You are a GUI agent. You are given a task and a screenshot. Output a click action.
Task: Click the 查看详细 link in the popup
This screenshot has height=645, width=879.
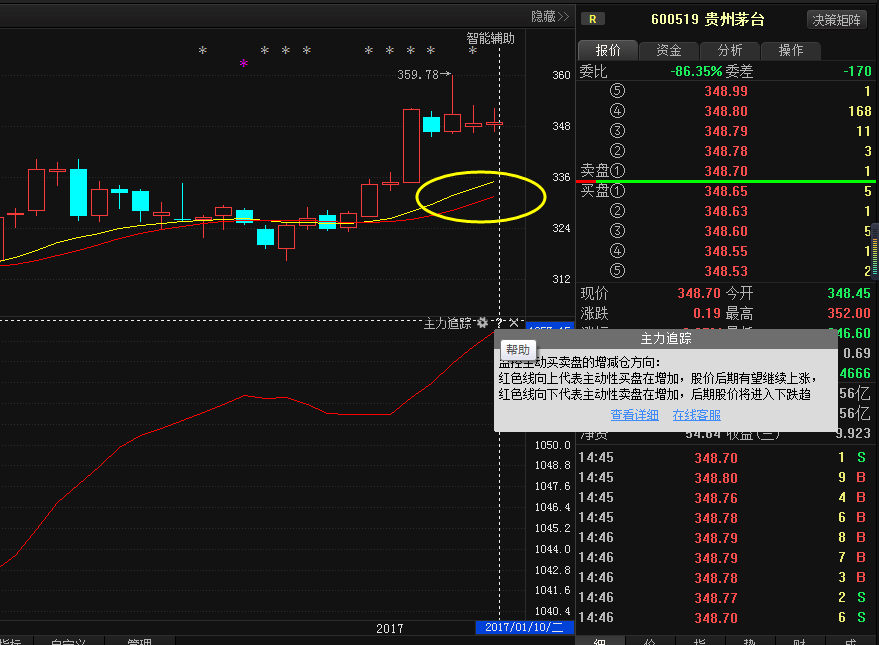click(x=633, y=414)
